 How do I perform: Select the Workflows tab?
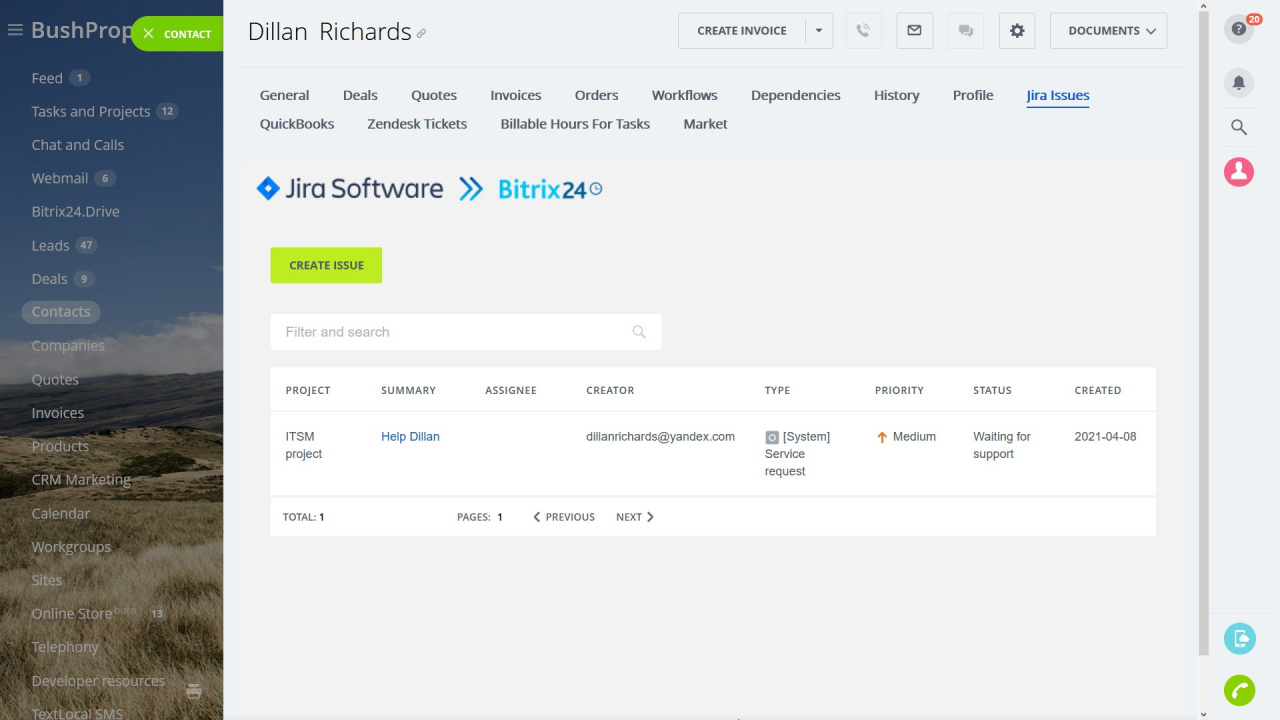685,95
